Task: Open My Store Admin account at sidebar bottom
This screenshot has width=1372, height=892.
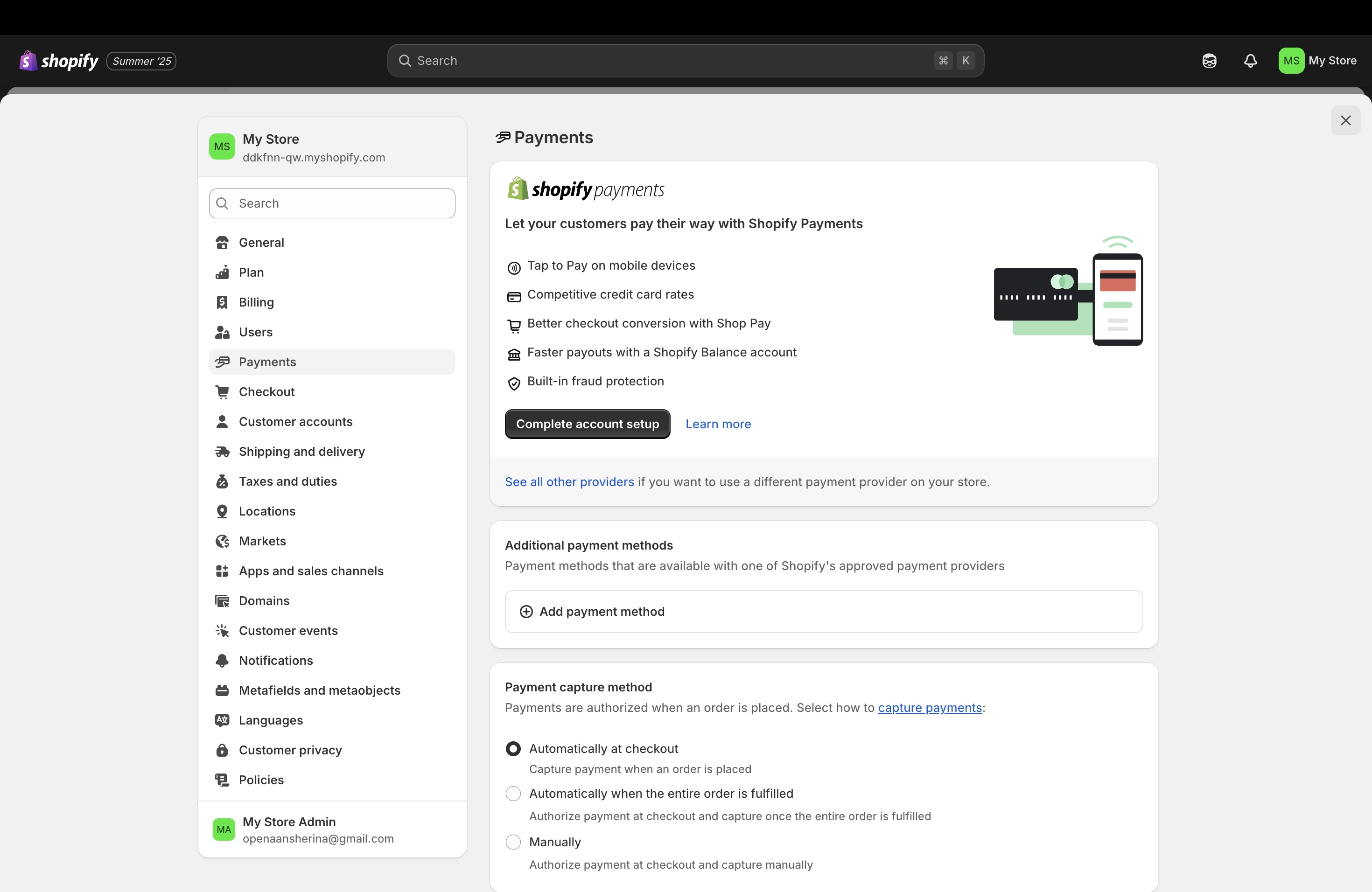Action: (332, 830)
